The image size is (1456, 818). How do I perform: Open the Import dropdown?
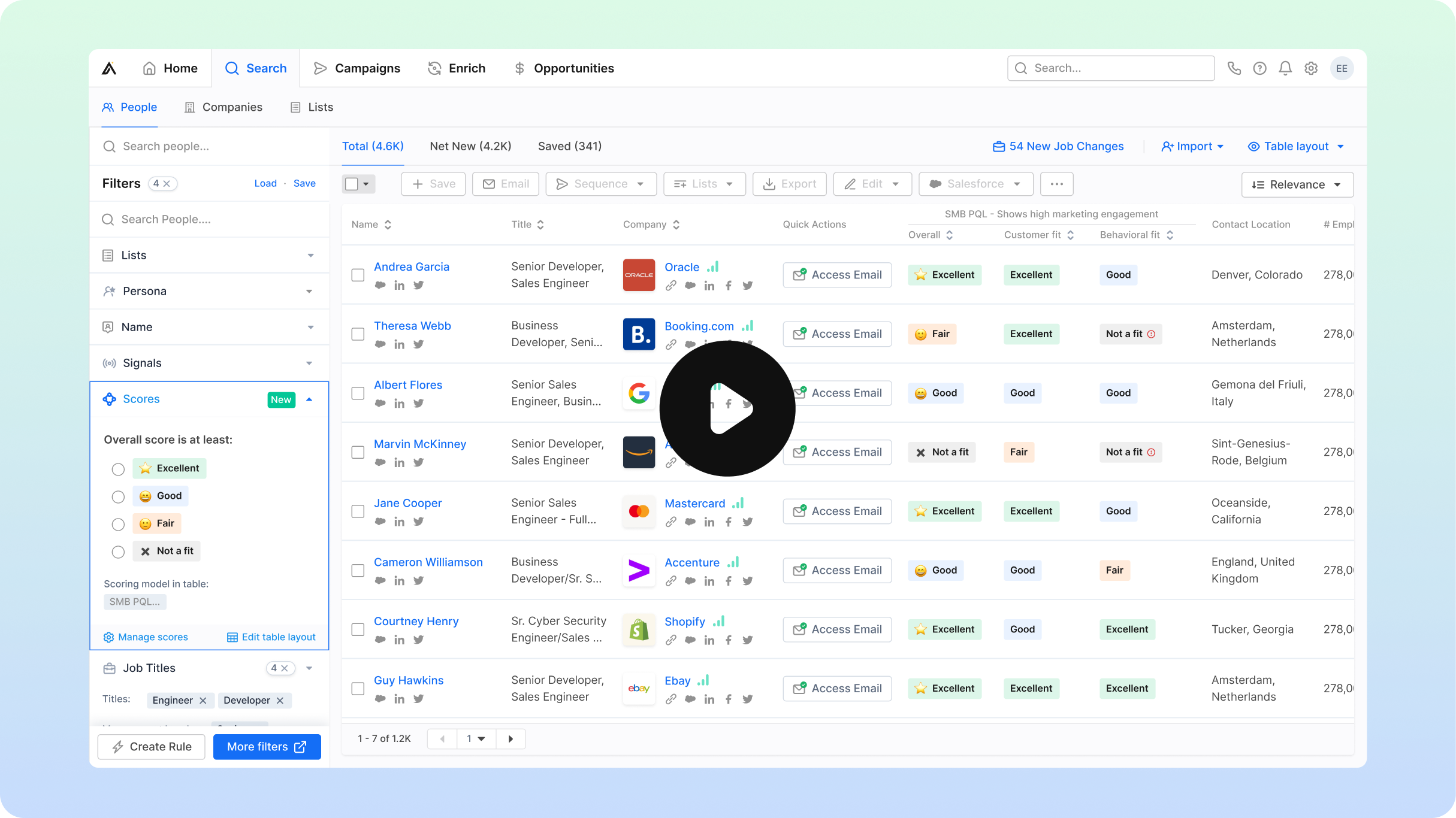pyautogui.click(x=1192, y=146)
